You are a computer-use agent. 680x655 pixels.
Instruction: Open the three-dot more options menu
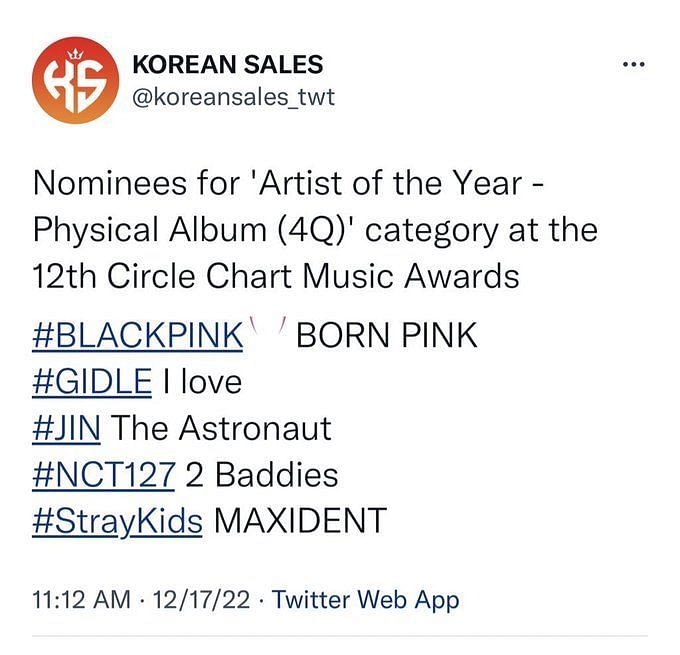tap(634, 65)
